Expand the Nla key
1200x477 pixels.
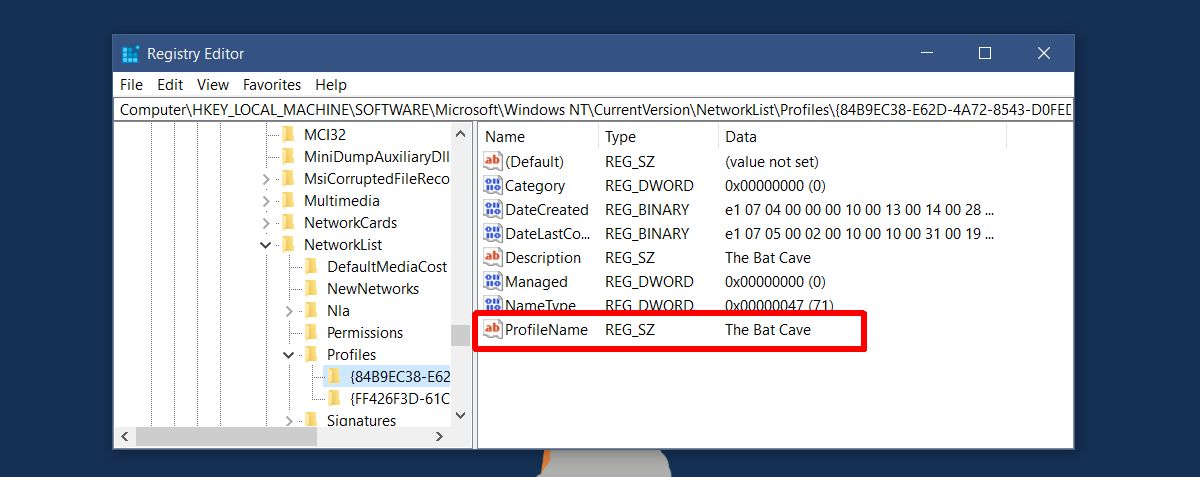[x=289, y=311]
